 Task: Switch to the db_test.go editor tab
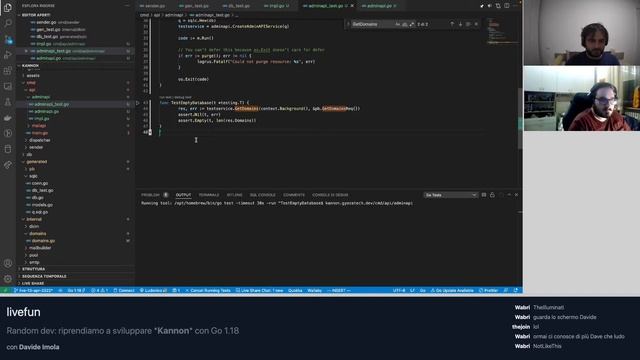point(238,6)
